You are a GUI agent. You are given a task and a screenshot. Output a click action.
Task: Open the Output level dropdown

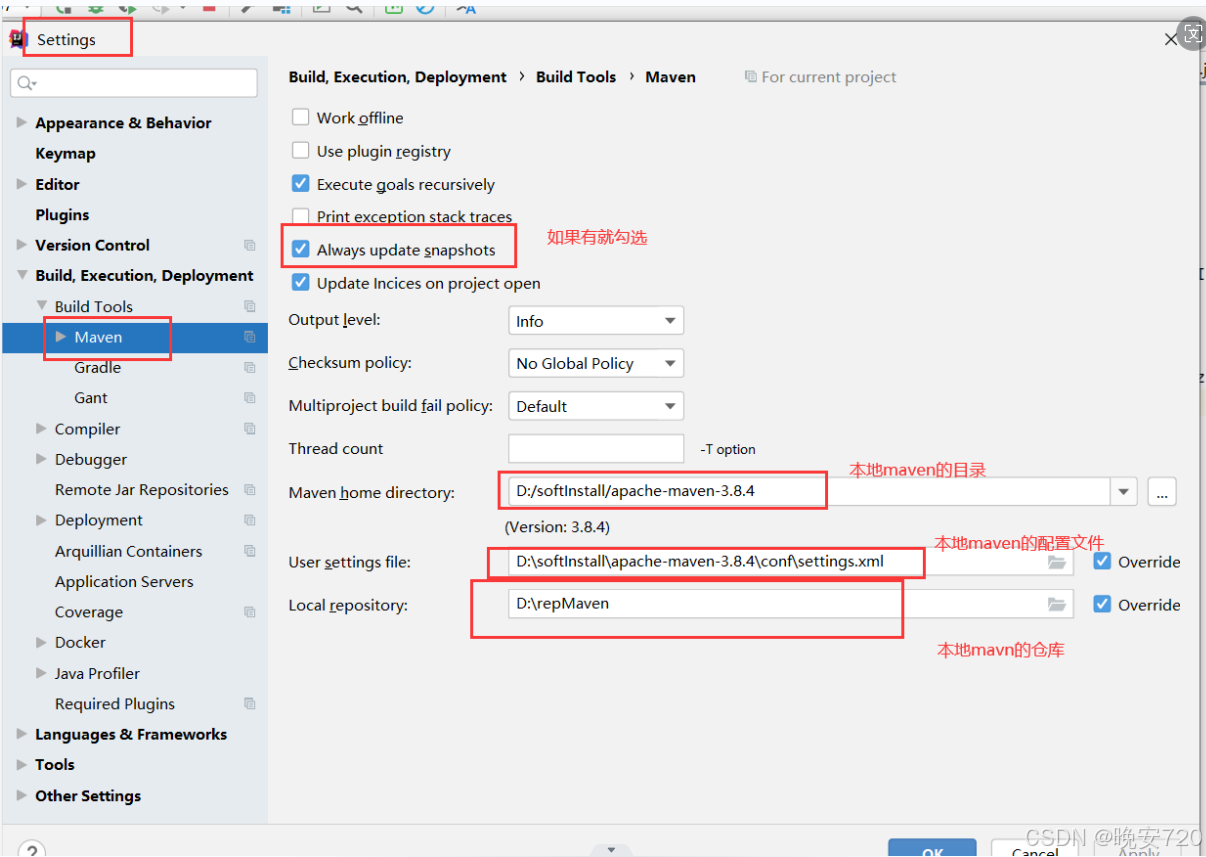(x=596, y=321)
